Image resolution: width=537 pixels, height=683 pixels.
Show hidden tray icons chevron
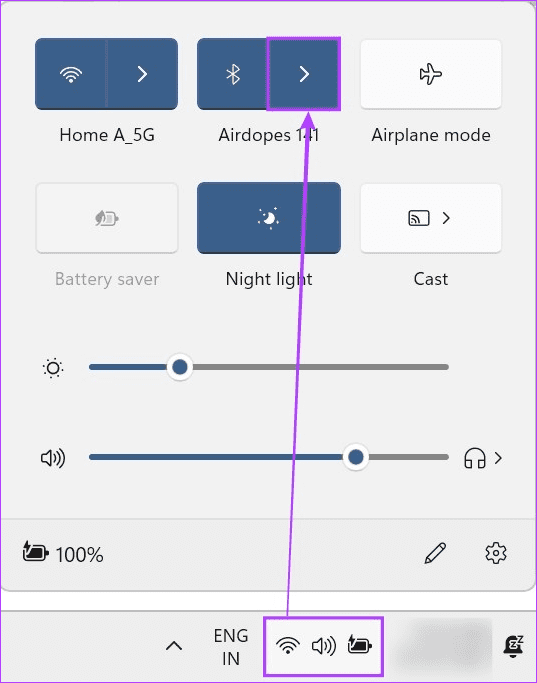[174, 646]
